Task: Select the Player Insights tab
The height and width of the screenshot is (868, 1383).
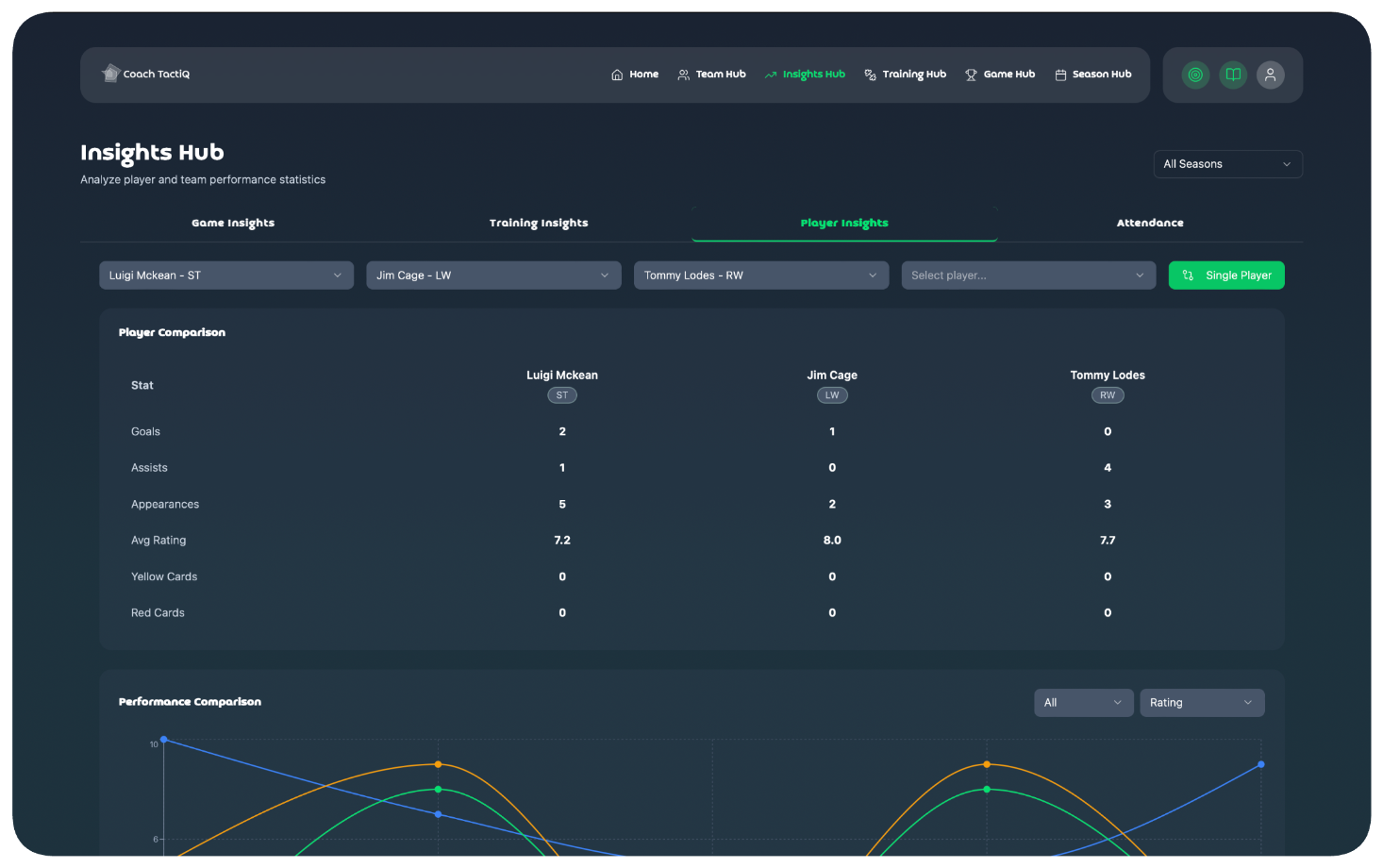Action: (x=844, y=224)
